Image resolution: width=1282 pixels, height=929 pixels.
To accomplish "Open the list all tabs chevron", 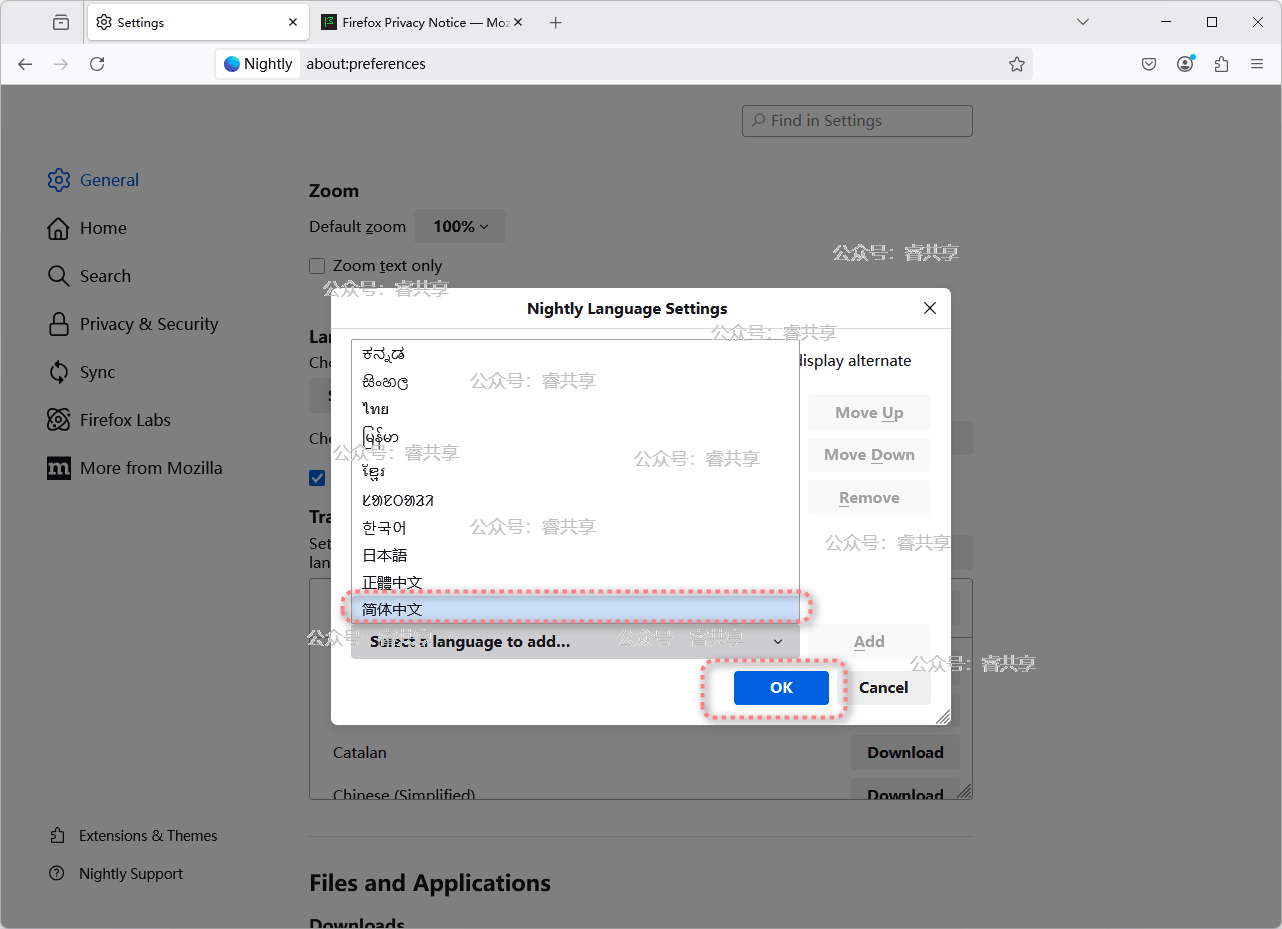I will pos(1083,22).
